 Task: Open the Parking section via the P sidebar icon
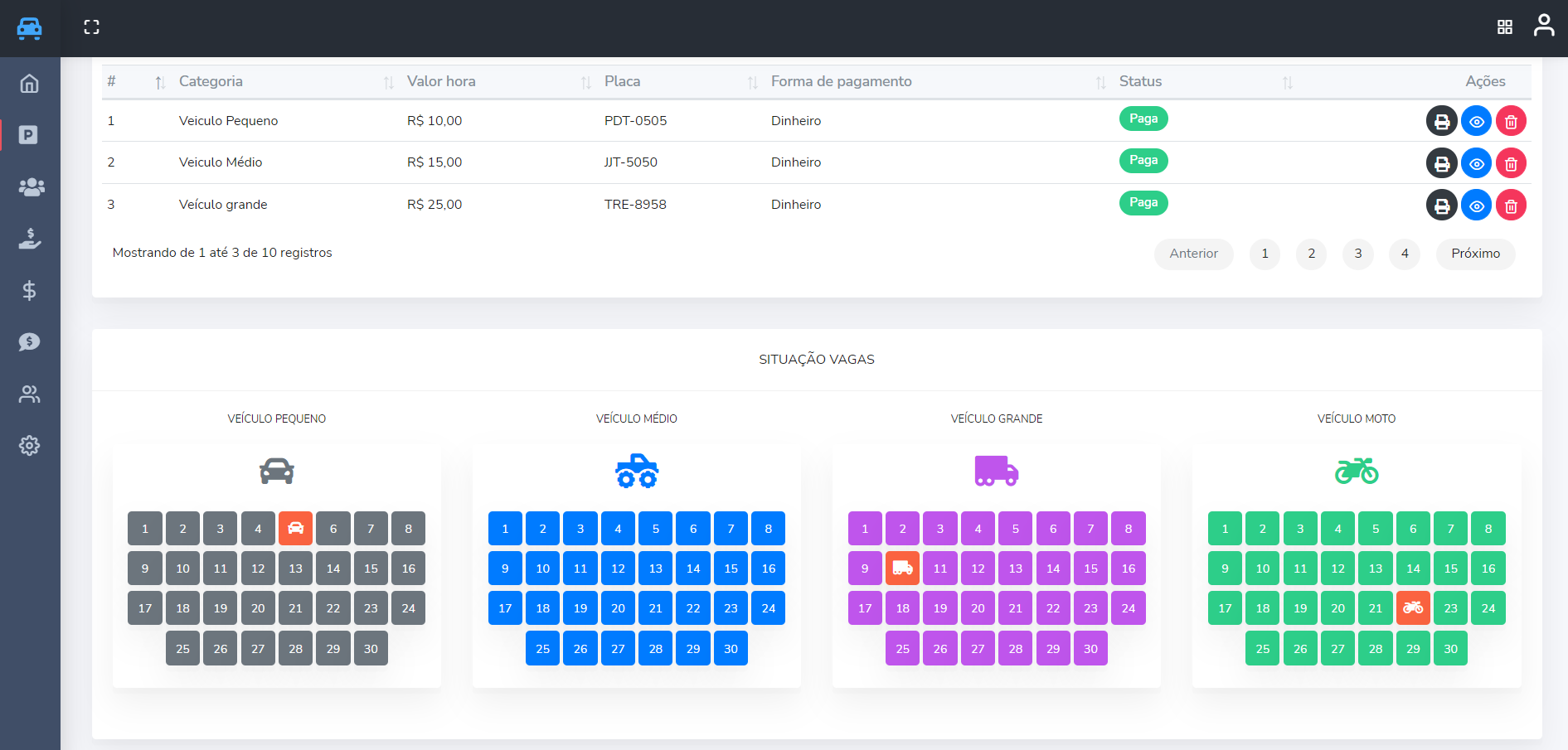[29, 135]
